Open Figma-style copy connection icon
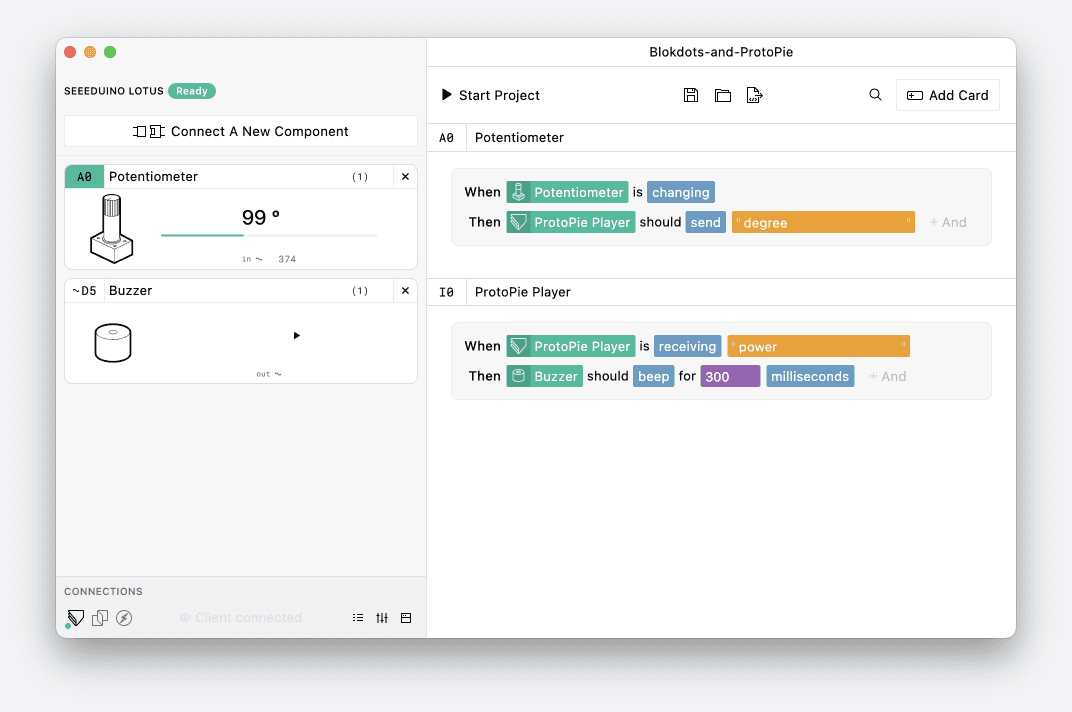The image size is (1072, 712). [x=100, y=618]
